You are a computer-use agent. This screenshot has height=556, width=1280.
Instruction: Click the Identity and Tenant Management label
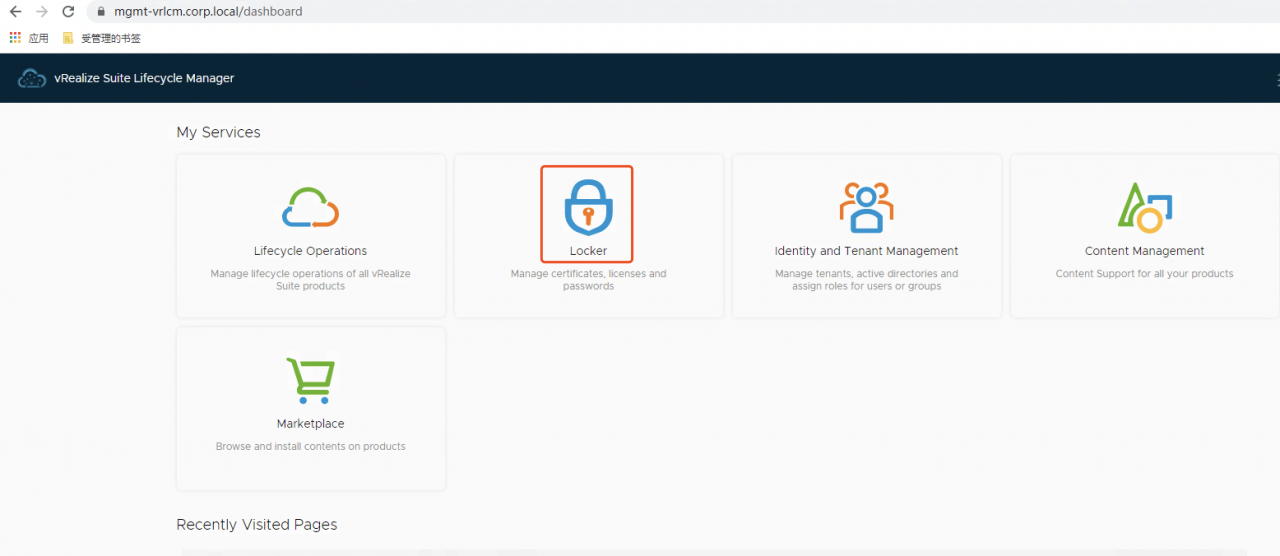coord(866,251)
